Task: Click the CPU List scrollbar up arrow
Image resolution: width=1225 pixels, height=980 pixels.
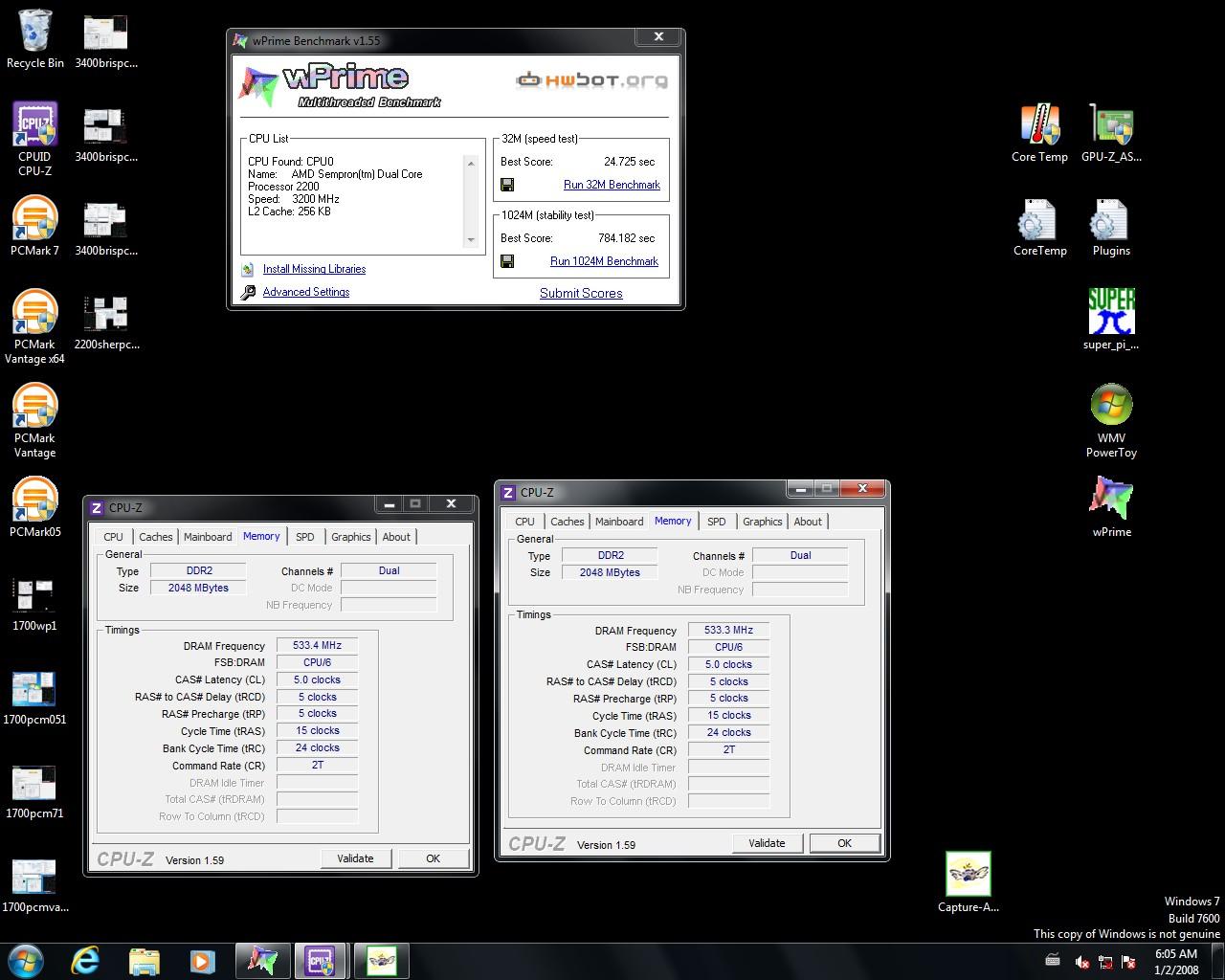Action: [471, 164]
